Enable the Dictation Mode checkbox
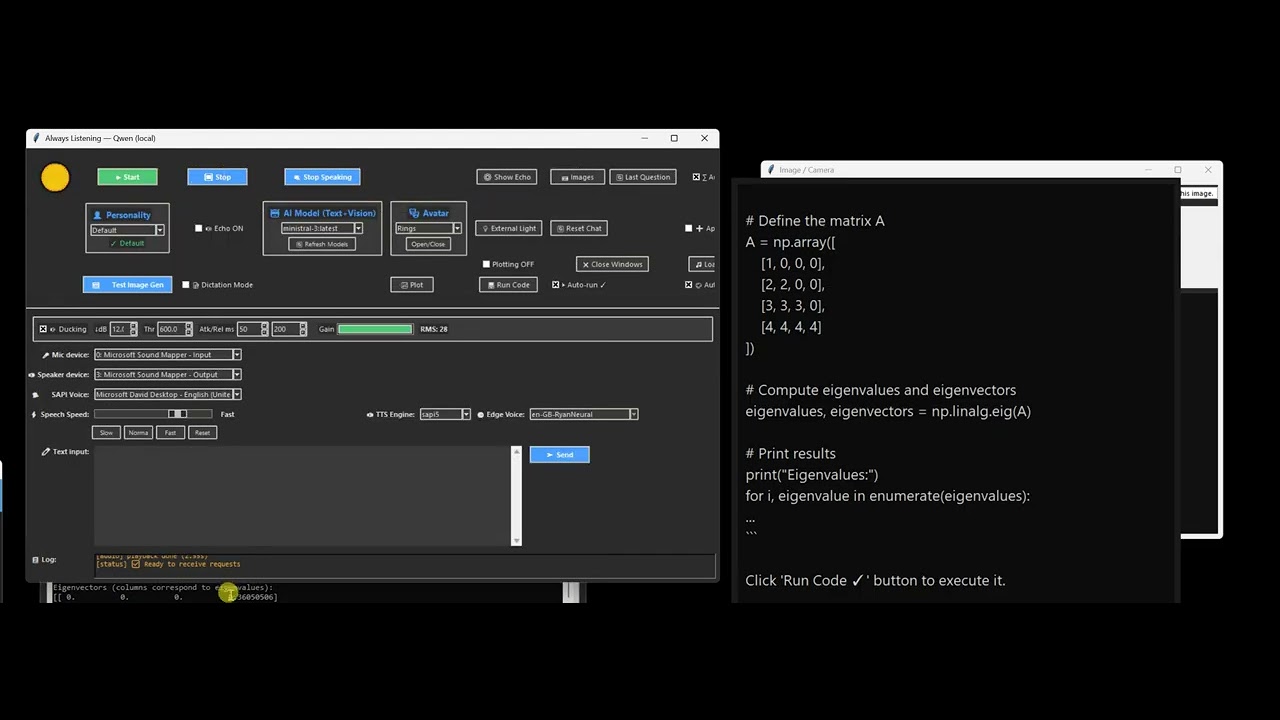1280x720 pixels. pyautogui.click(x=185, y=285)
